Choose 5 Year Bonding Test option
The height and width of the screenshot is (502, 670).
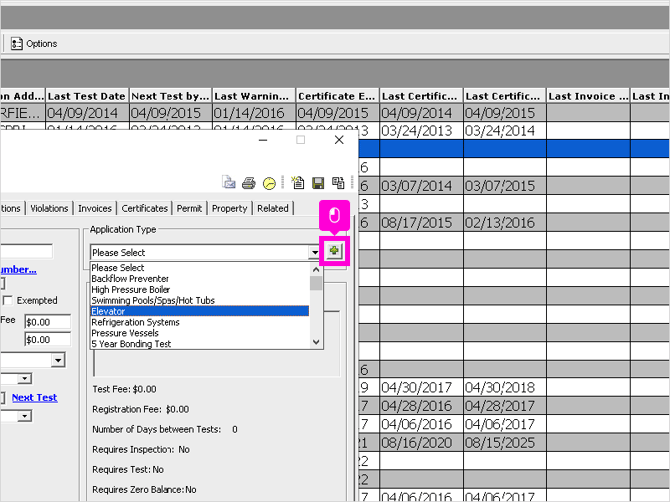click(x=200, y=344)
